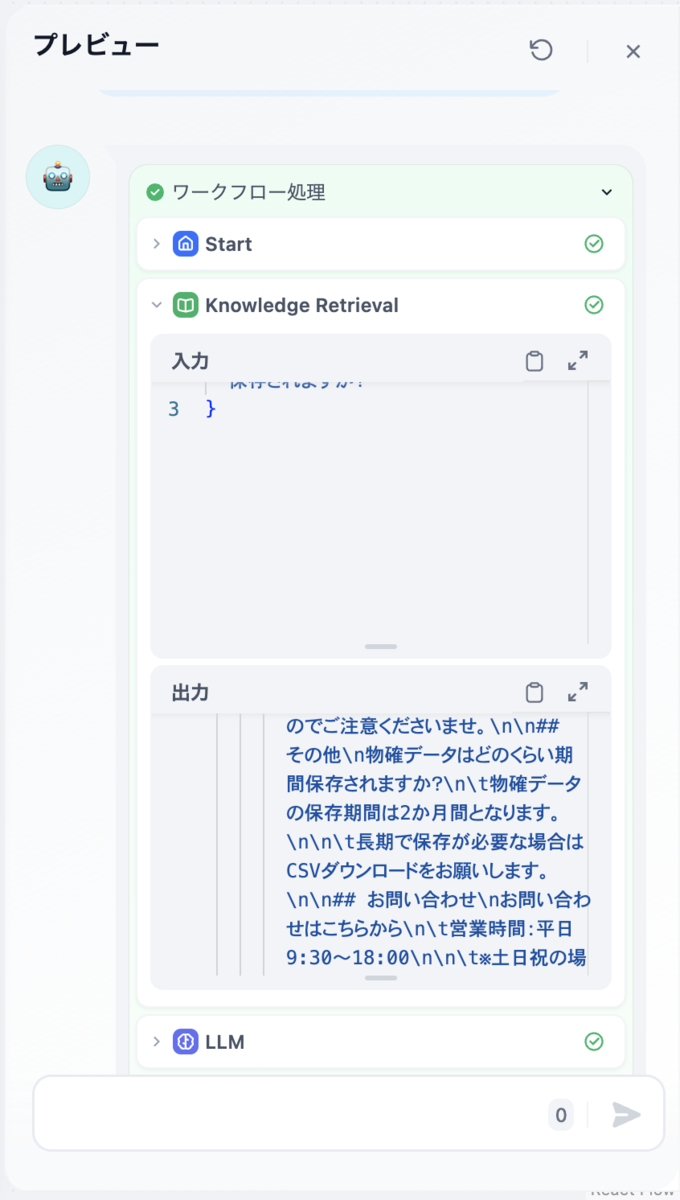The image size is (680, 1200).
Task: Copy the 入力 panel contents
Action: point(534,361)
